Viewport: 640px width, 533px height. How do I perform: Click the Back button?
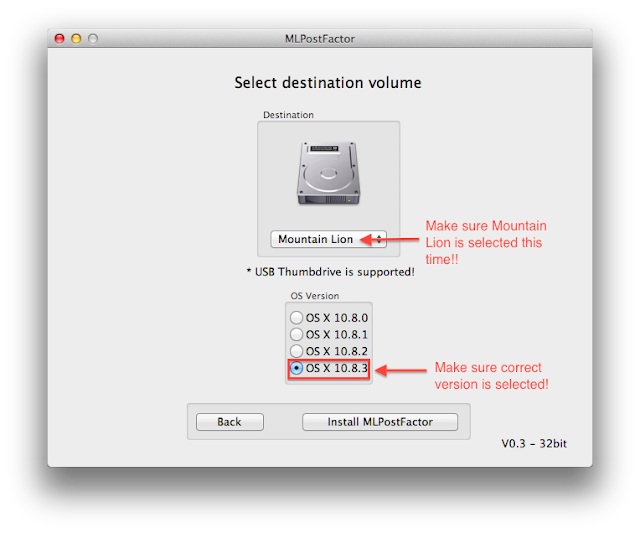point(229,422)
